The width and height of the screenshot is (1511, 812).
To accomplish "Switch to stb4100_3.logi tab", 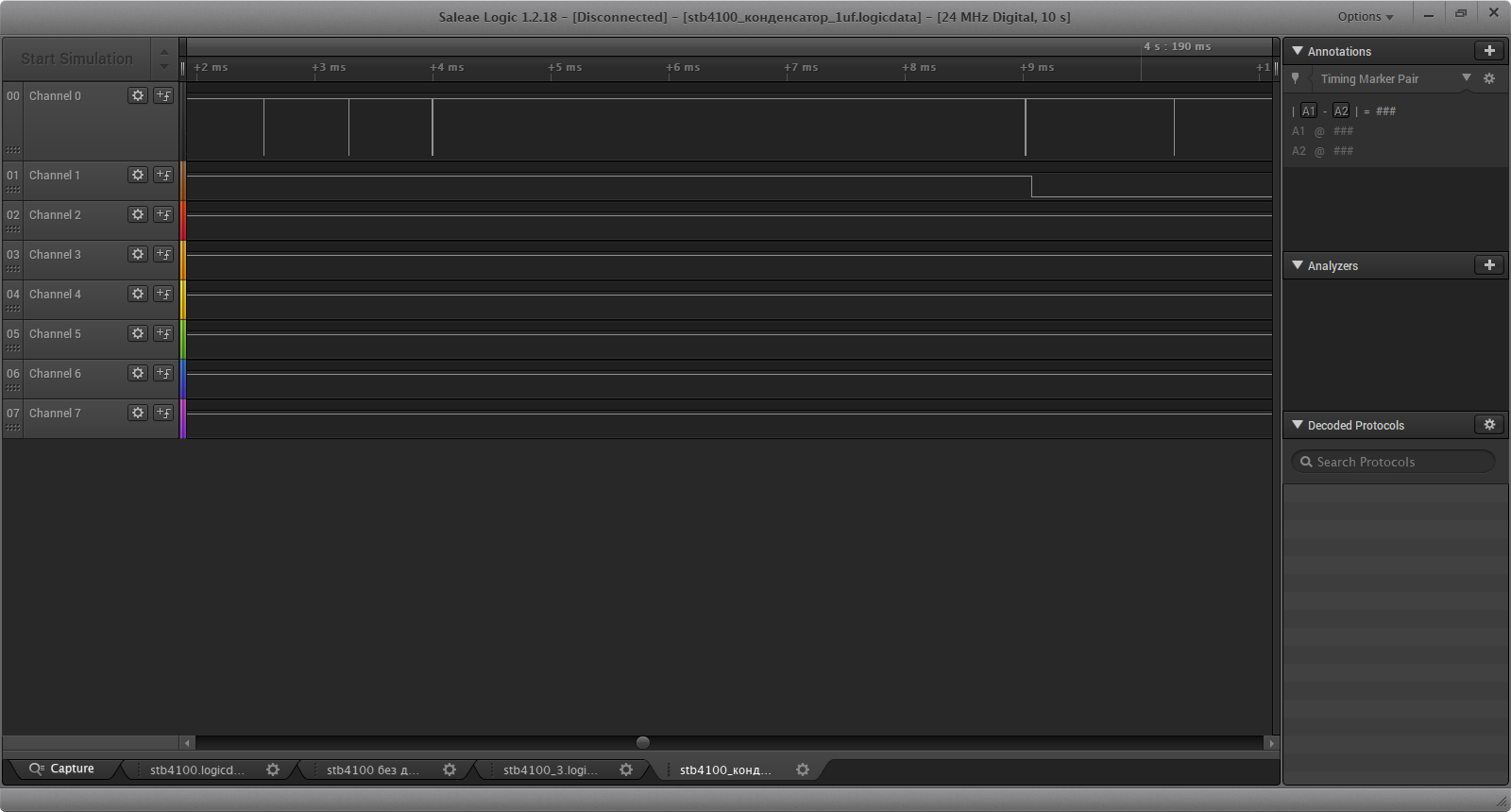I will 551,770.
